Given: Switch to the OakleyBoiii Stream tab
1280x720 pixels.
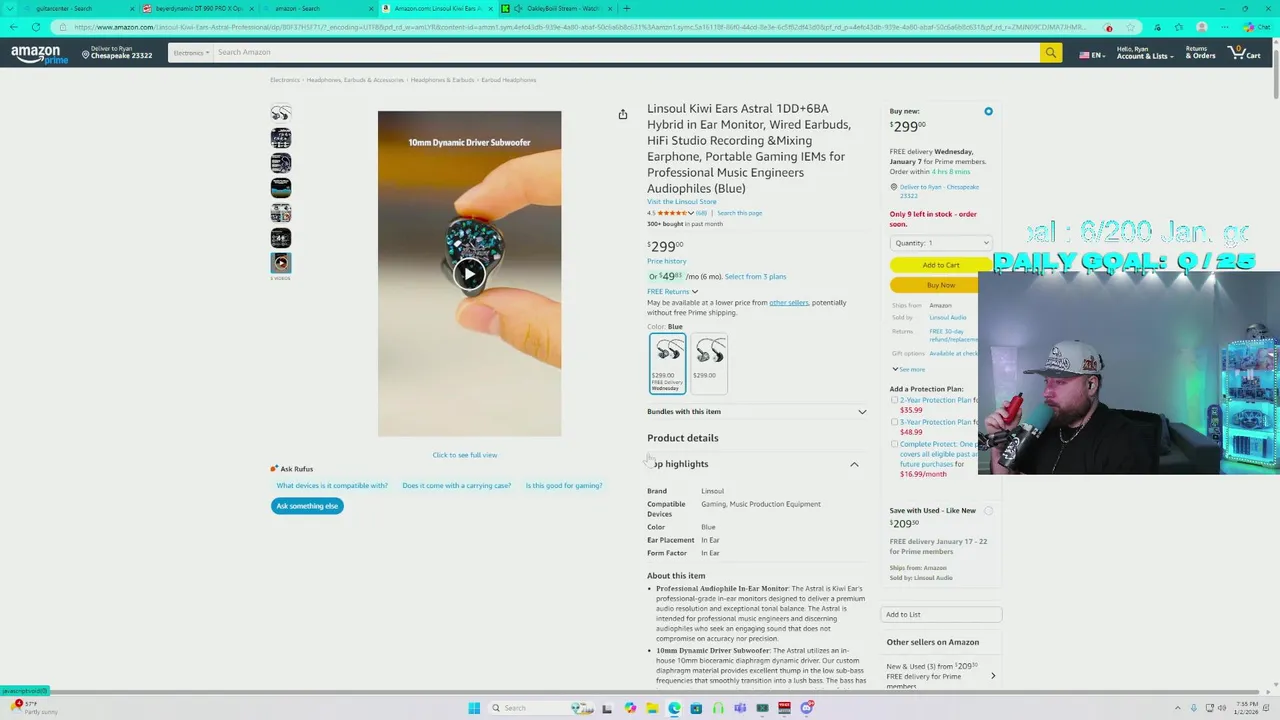Looking at the screenshot, I should [556, 8].
